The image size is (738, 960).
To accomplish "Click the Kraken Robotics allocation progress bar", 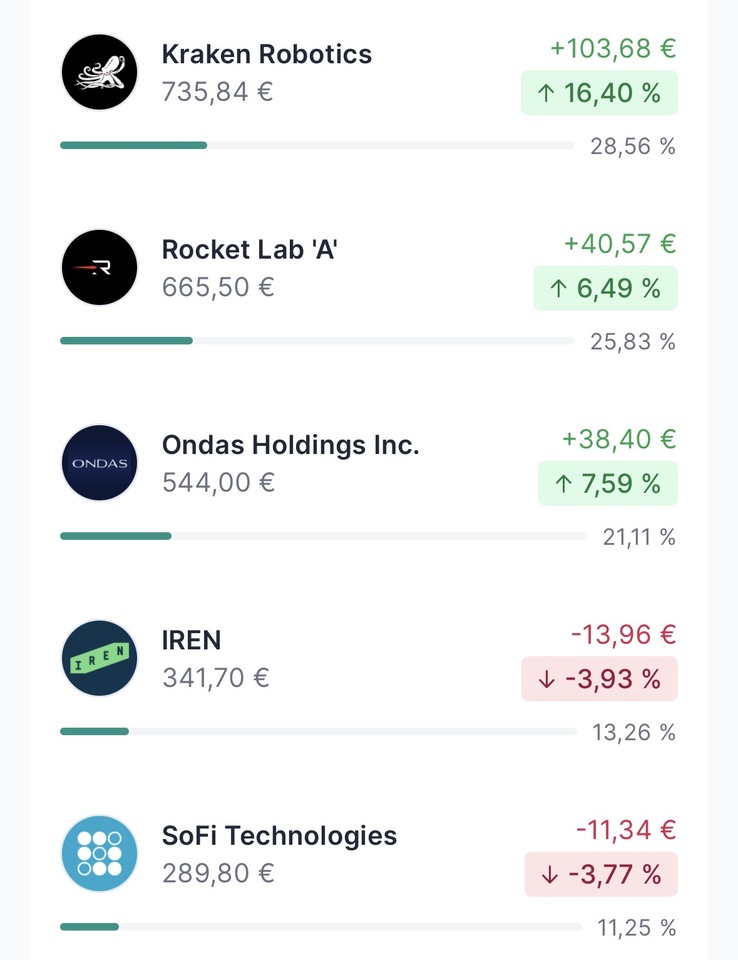I will pyautogui.click(x=317, y=145).
